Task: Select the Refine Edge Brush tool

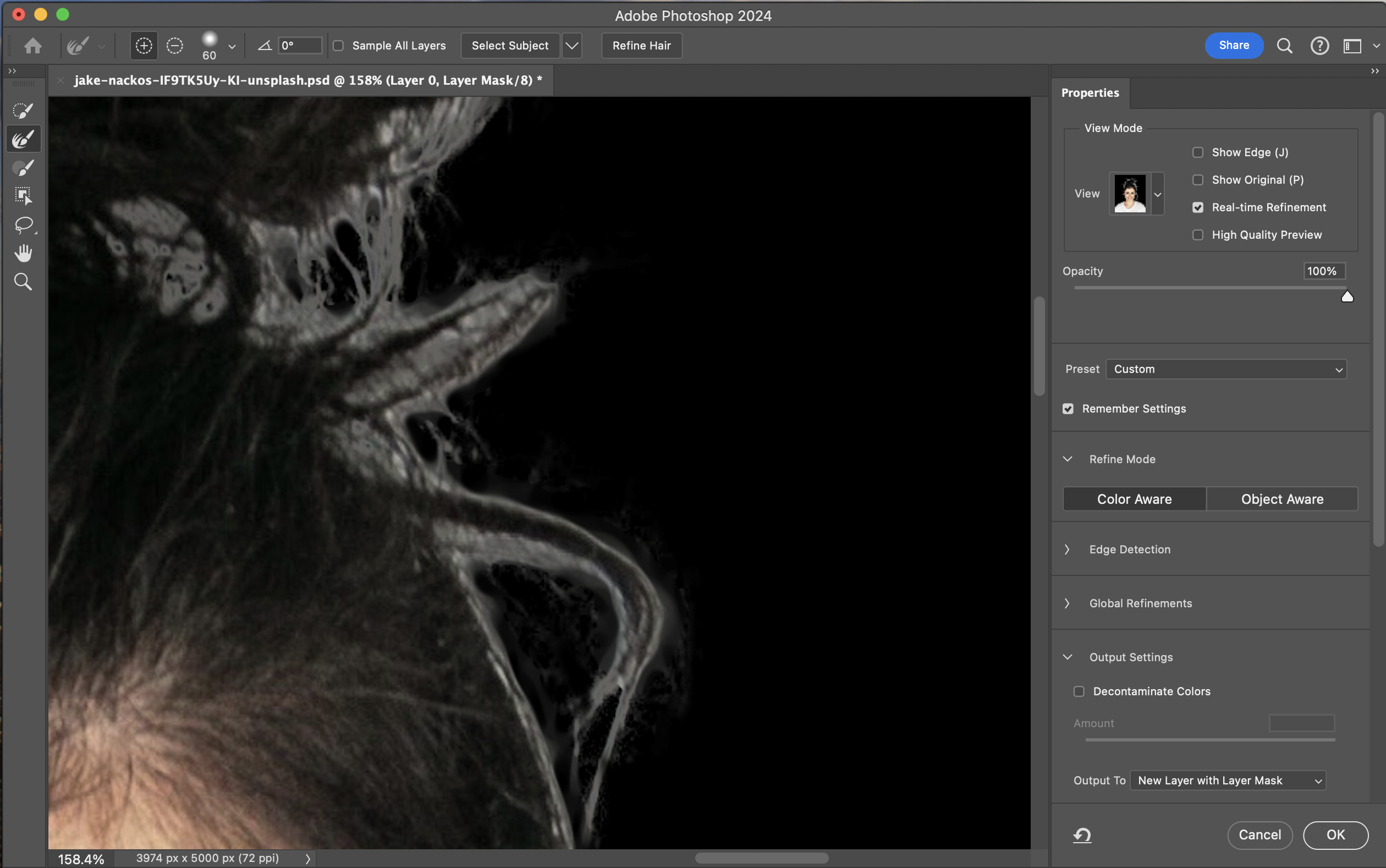Action: [23, 139]
